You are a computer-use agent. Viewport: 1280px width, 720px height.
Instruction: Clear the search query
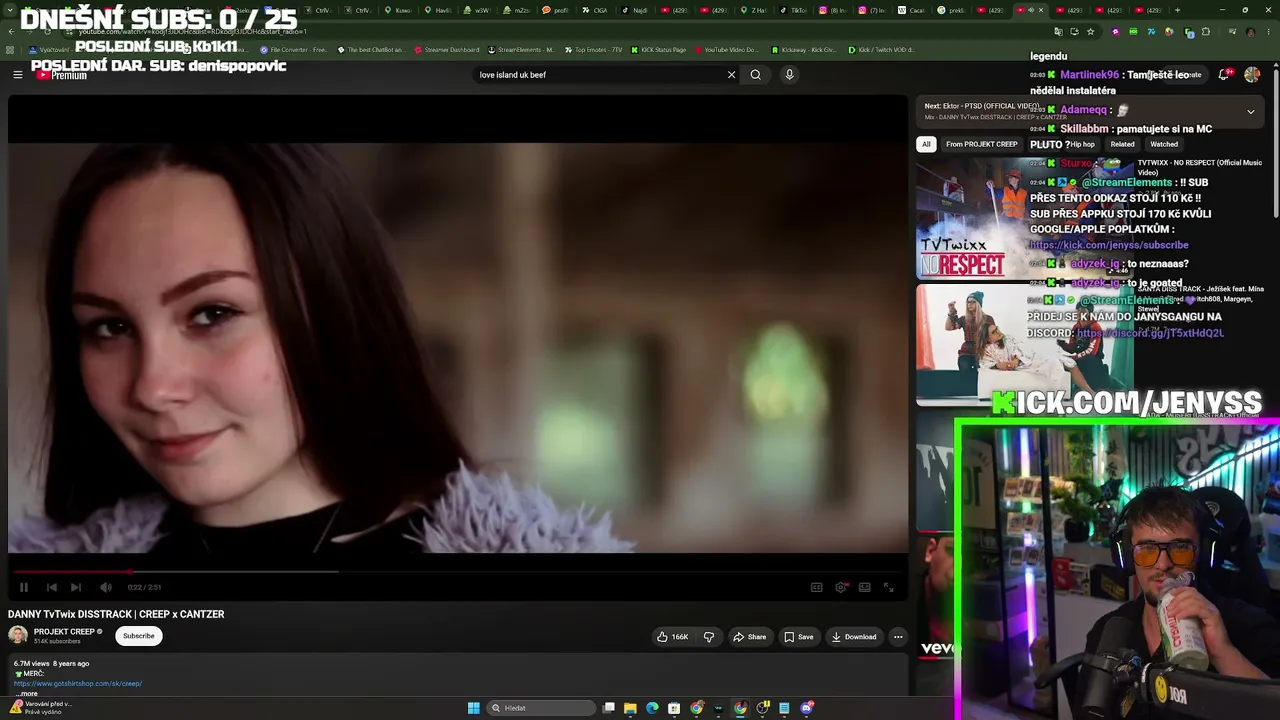(731, 75)
